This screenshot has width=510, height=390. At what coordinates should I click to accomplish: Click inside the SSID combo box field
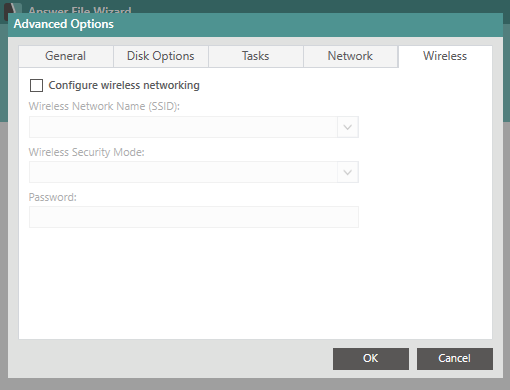click(183, 127)
